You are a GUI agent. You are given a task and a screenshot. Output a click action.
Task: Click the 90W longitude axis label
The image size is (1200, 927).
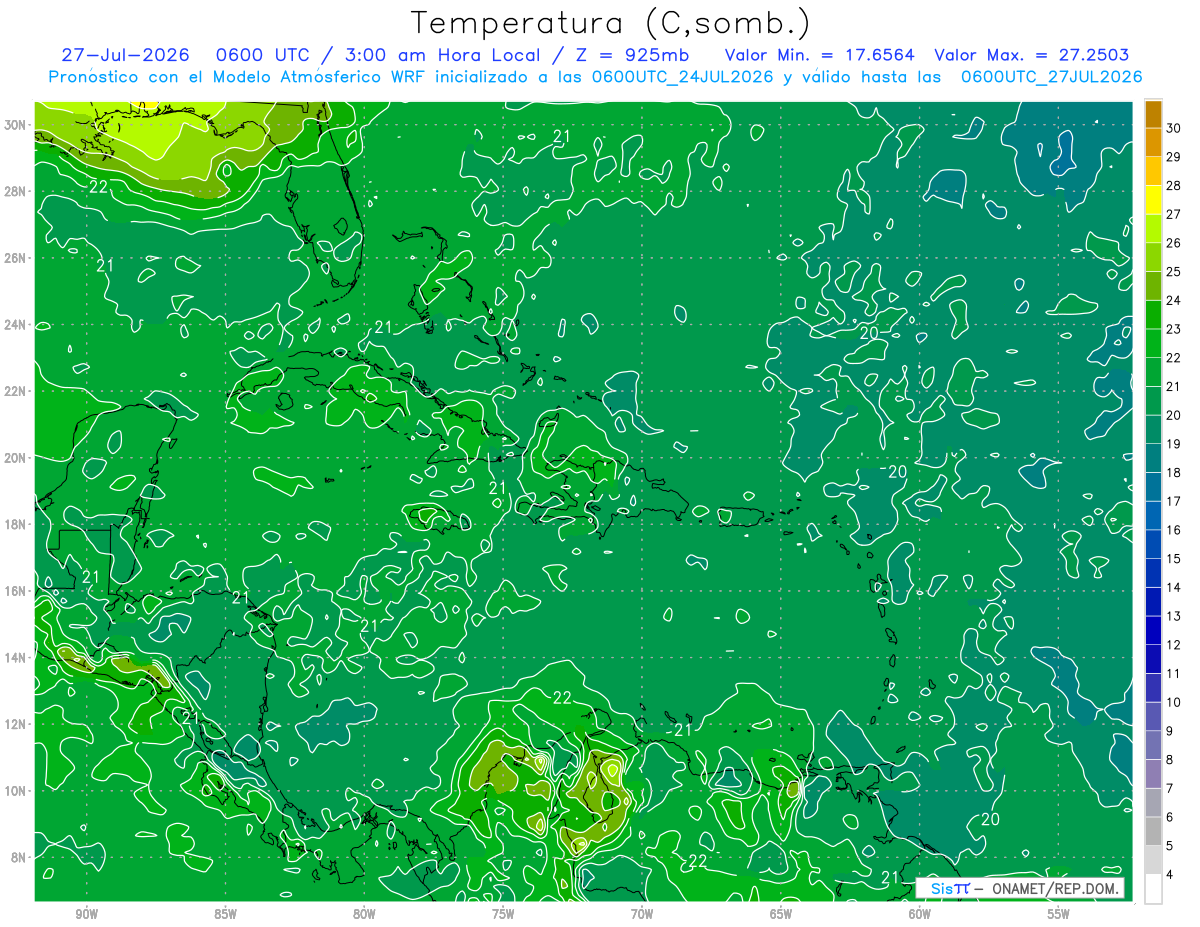pyautogui.click(x=86, y=914)
